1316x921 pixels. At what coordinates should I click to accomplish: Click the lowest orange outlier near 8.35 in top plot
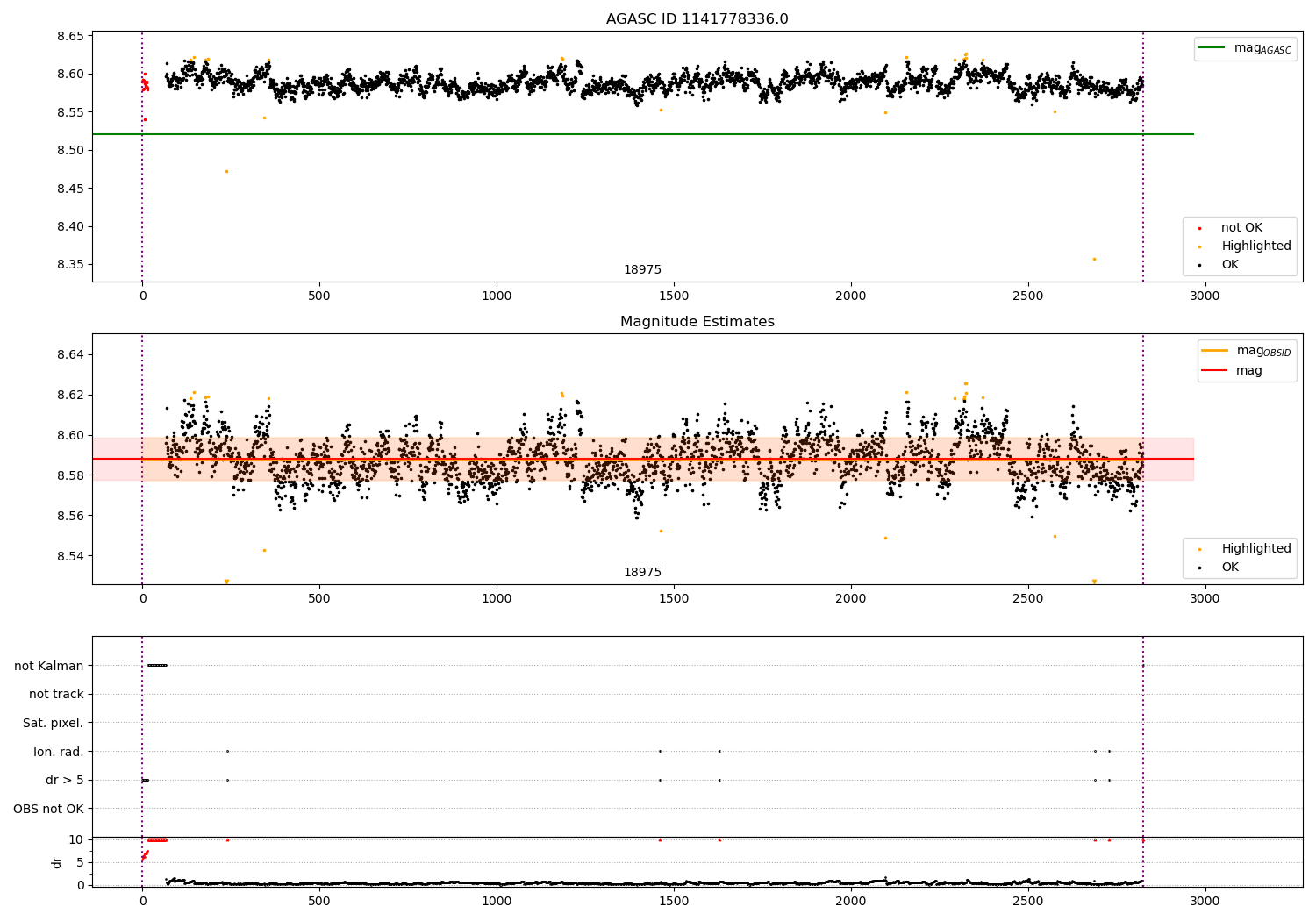coord(1093,259)
